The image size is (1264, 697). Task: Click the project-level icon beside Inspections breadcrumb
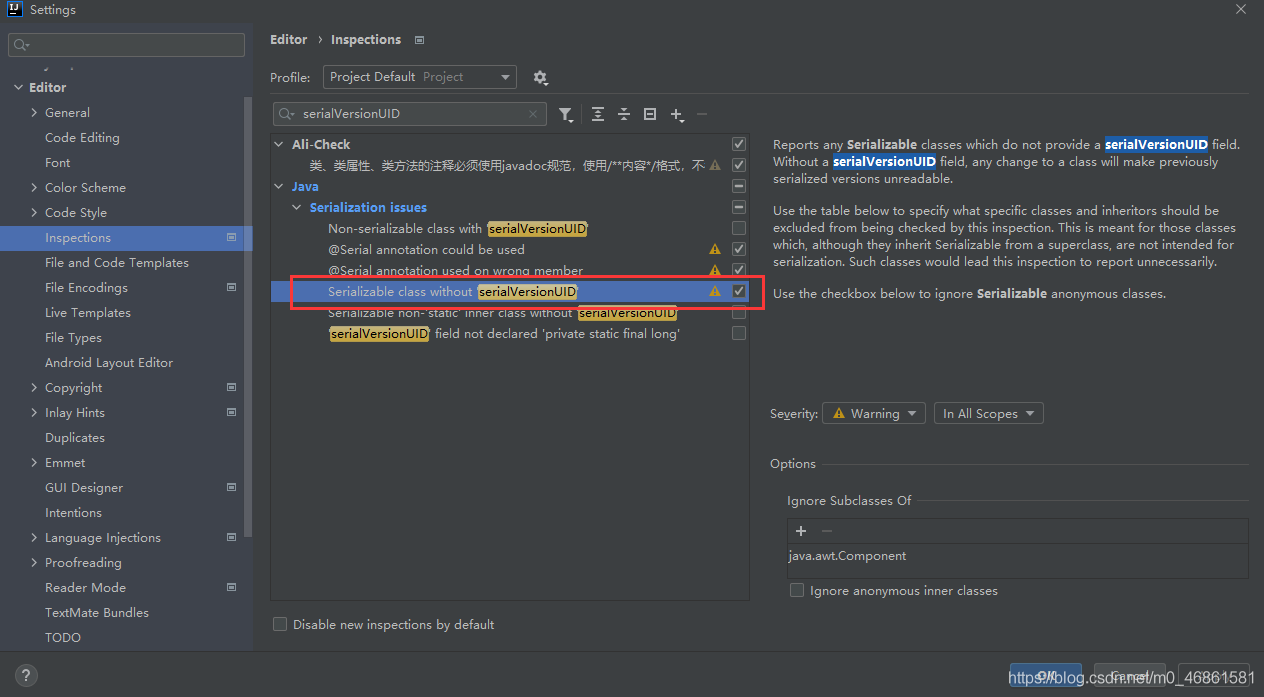coord(419,40)
